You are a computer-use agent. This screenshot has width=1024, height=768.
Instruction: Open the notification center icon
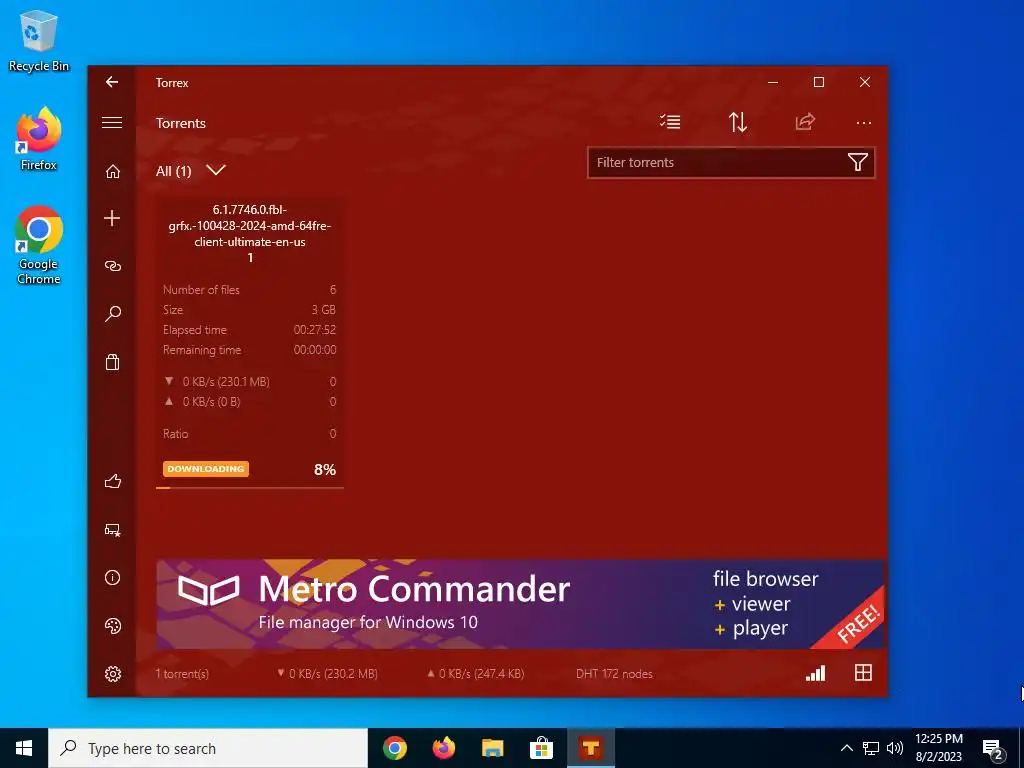(x=993, y=750)
